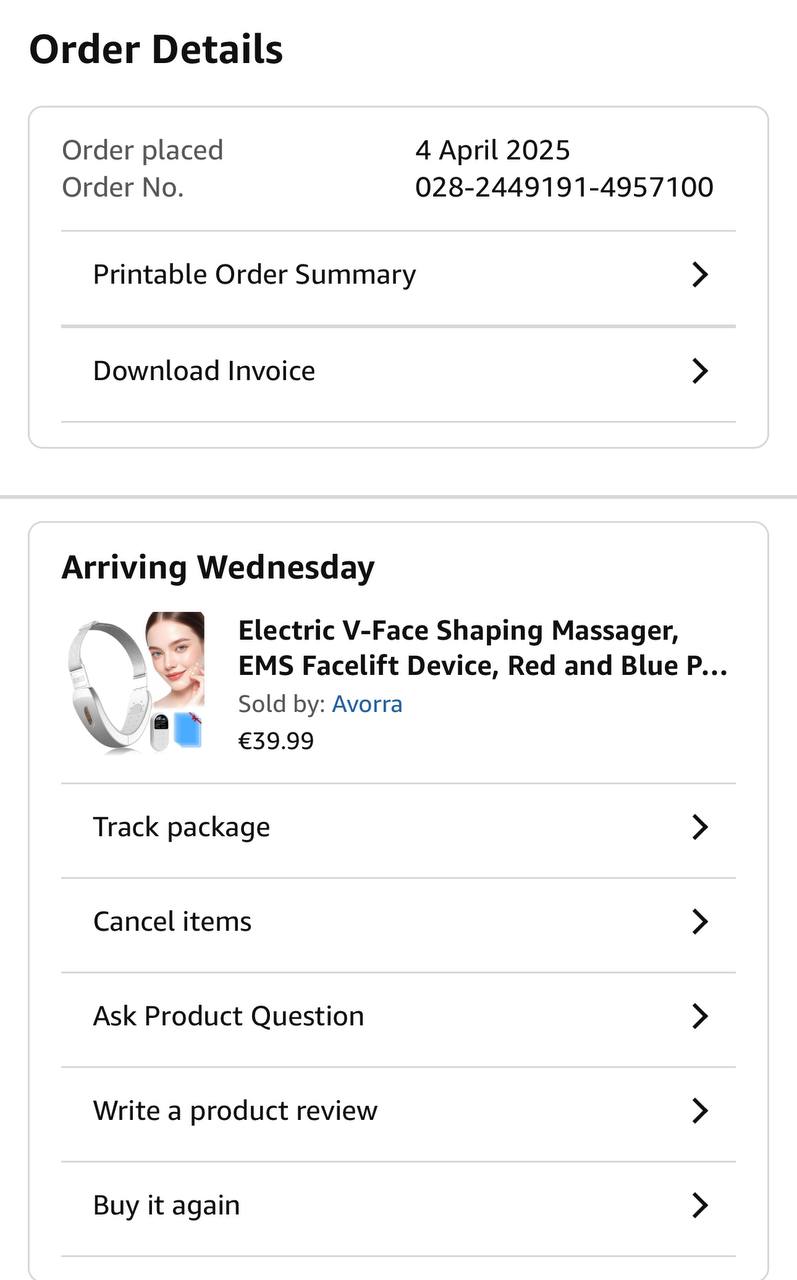Click the chevron beside Printable Order Summary
Image resolution: width=797 pixels, height=1280 pixels.
[700, 275]
